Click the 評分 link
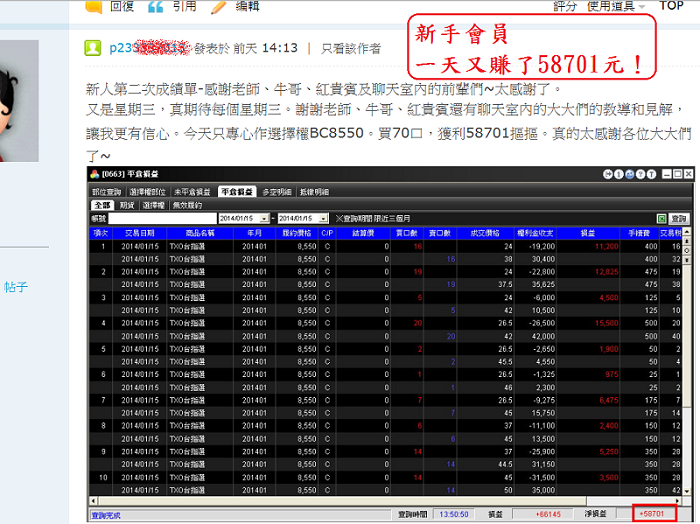This screenshot has height=524, width=700. point(565,6)
